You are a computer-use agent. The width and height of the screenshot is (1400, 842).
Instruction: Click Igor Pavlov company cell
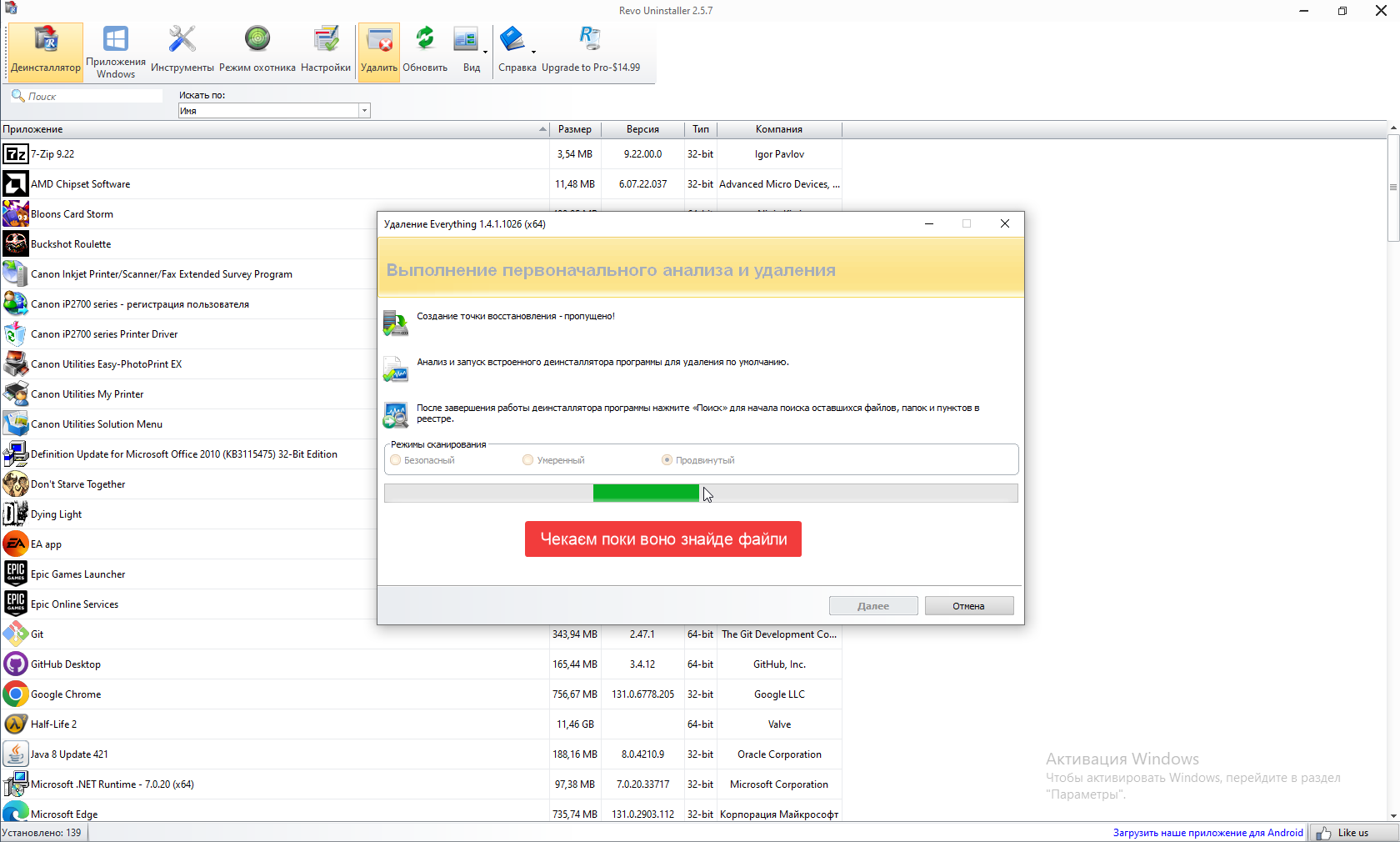pos(779,154)
